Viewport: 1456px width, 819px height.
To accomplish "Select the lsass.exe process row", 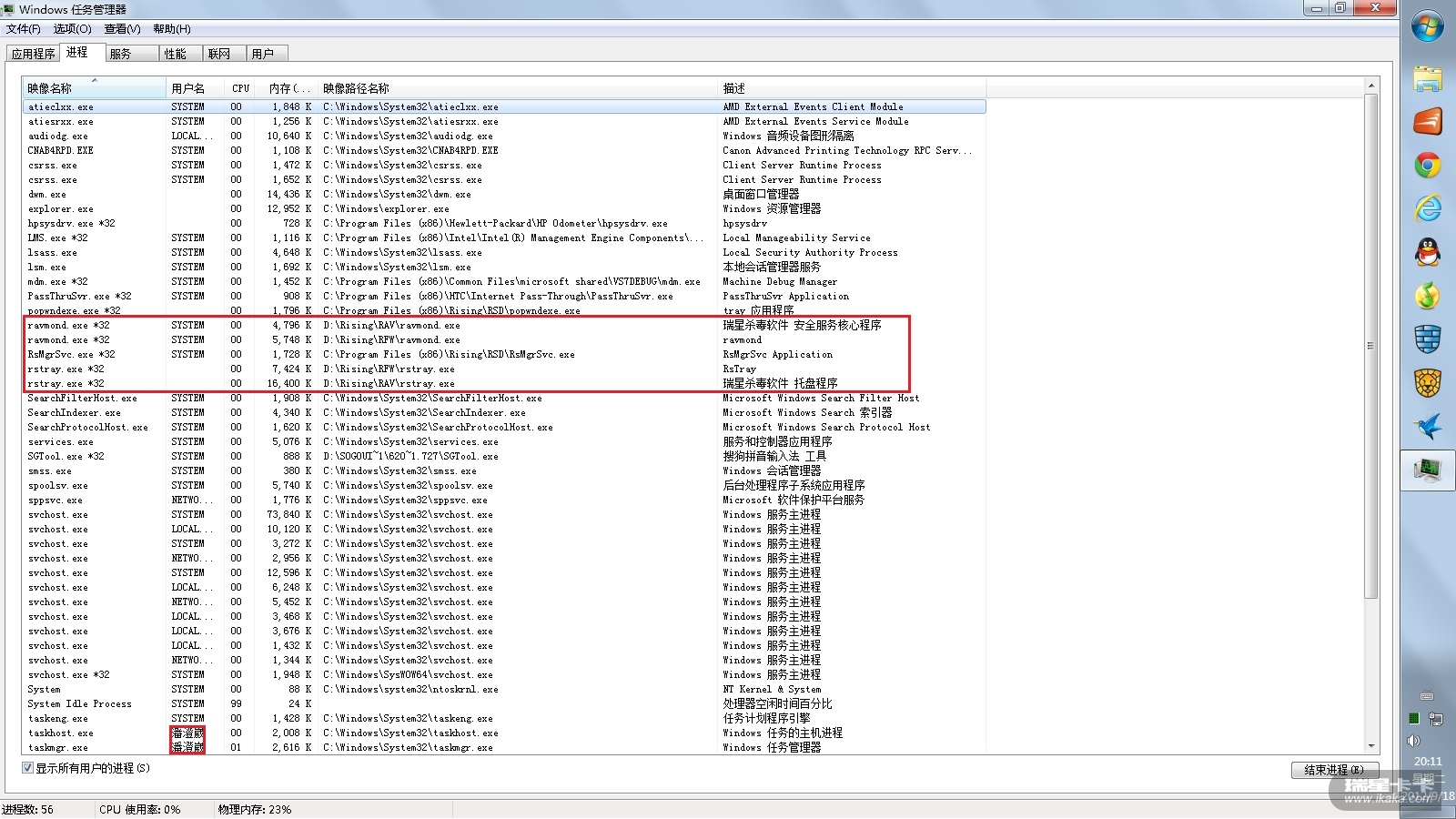I will click(x=504, y=252).
